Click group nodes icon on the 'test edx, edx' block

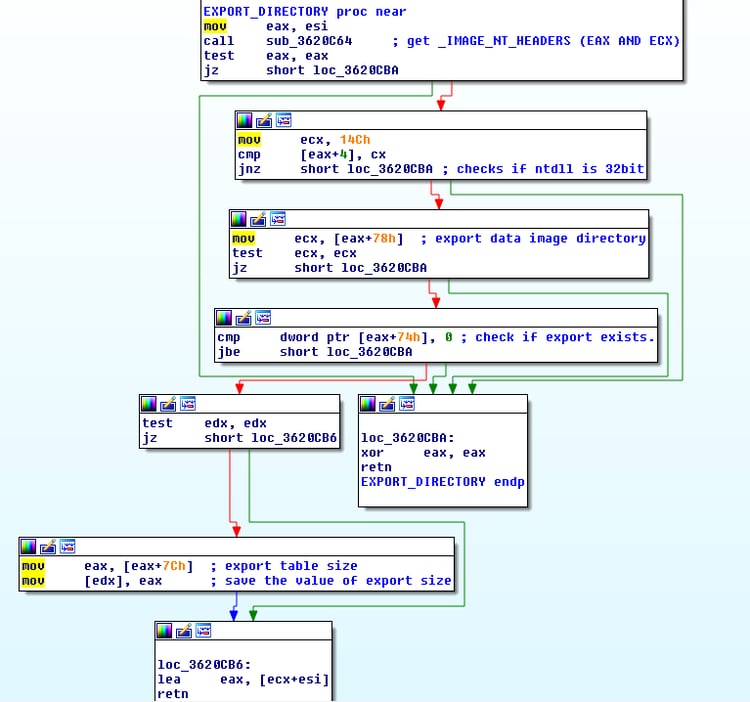[x=187, y=403]
